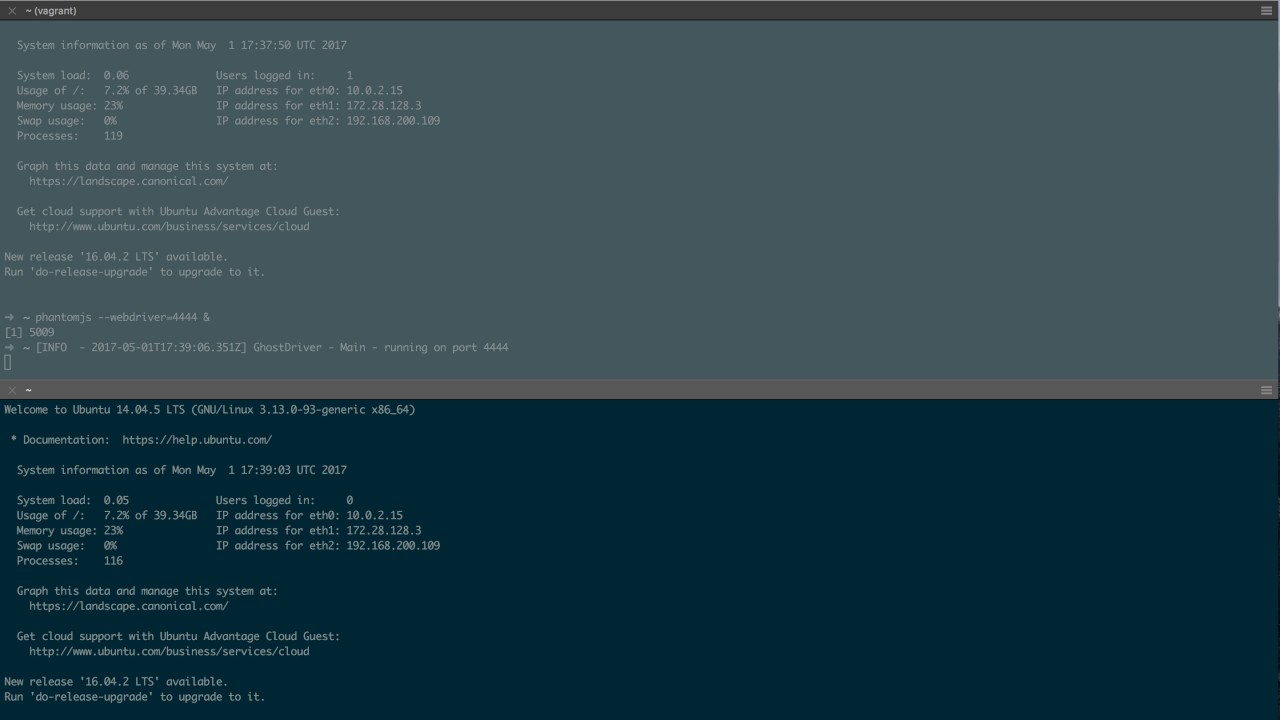Click "Processes: 116" in the lower pane
Screen dimensions: 1280x720
click(x=70, y=561)
